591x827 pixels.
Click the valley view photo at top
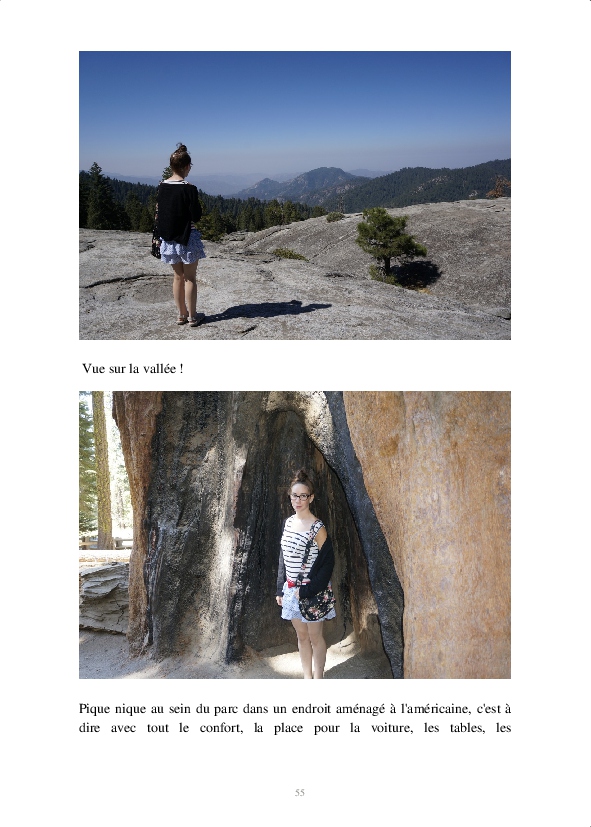(295, 195)
